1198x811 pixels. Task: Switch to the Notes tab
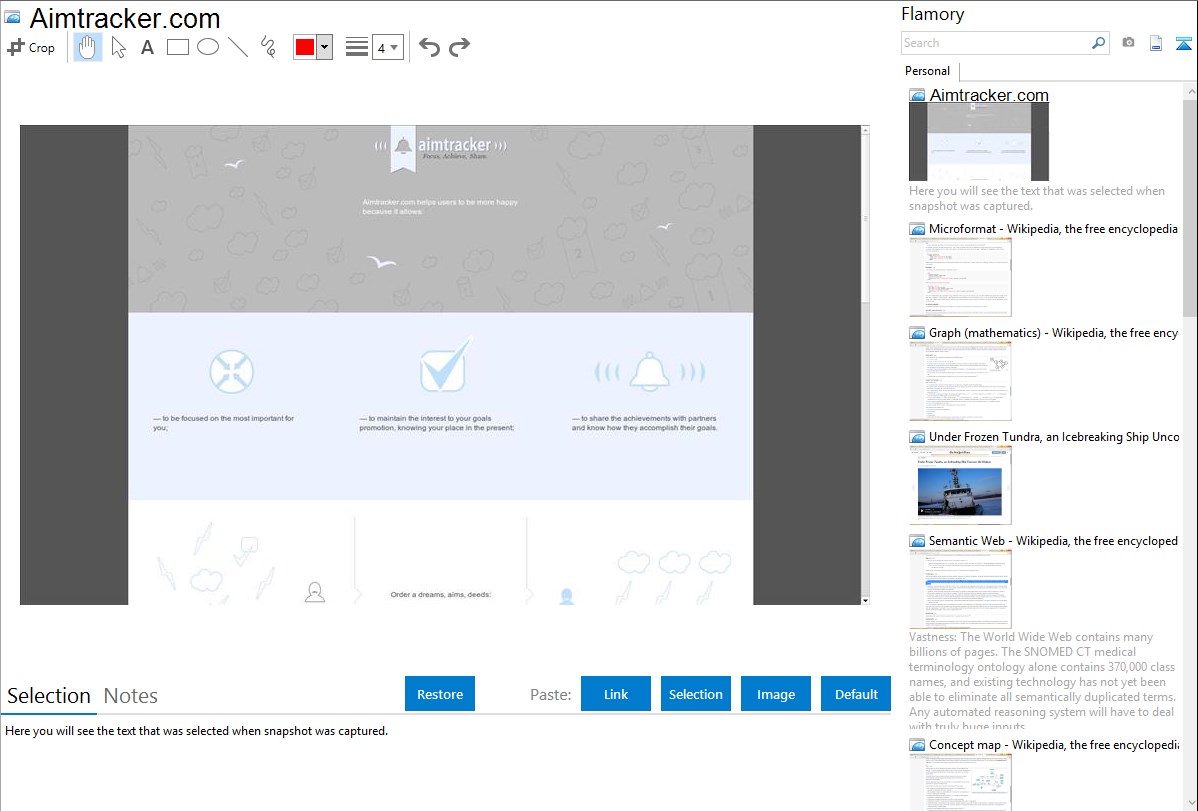click(131, 696)
